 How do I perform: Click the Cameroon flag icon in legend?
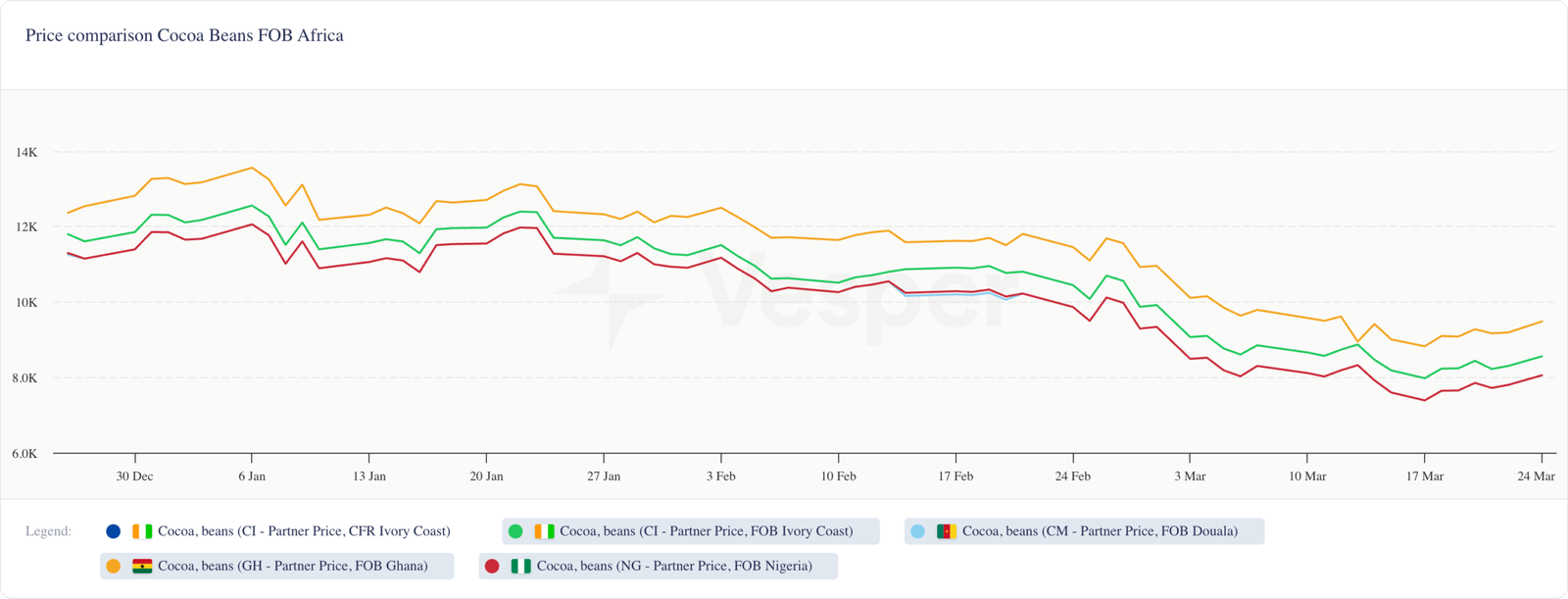(x=947, y=531)
